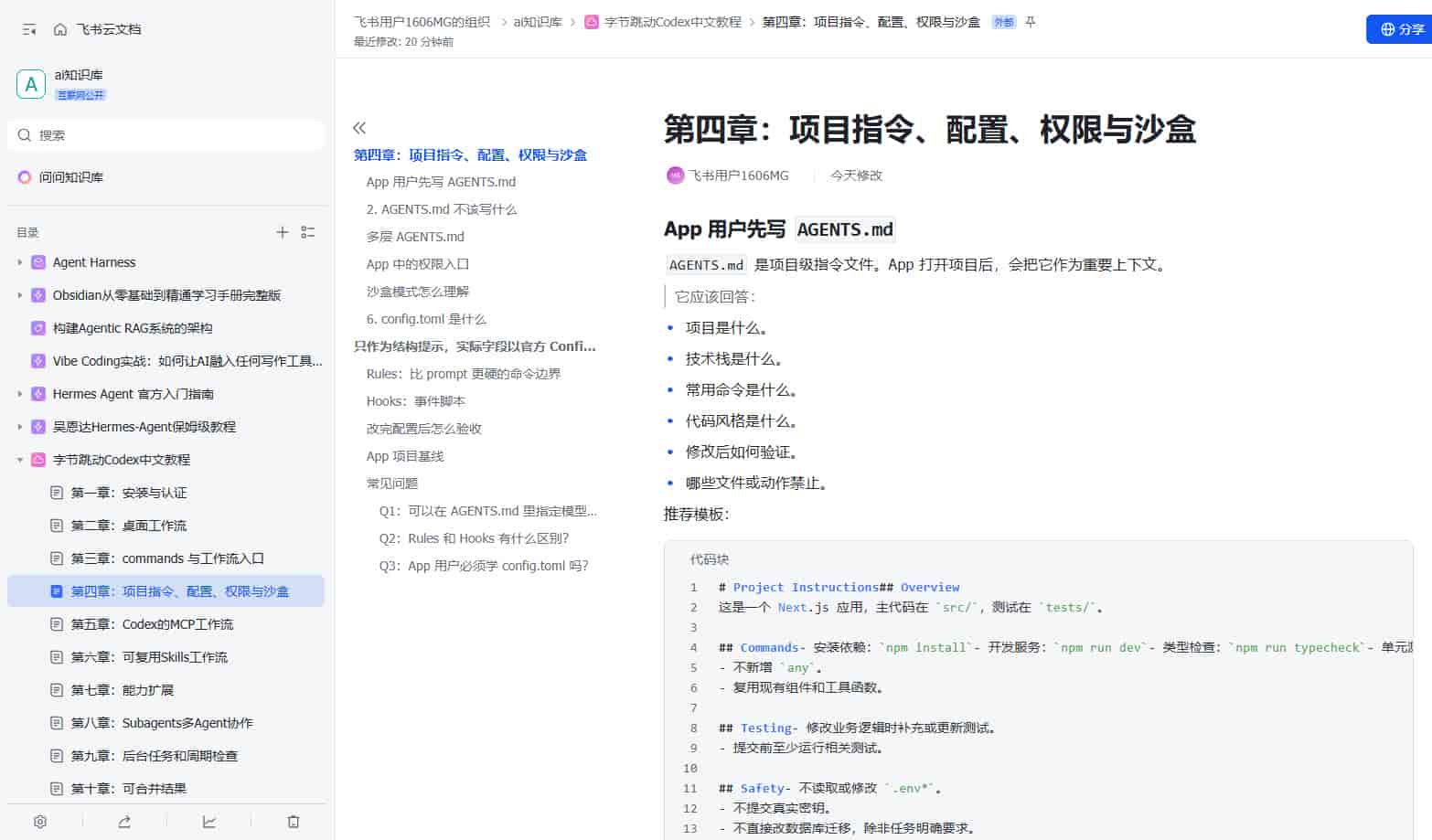The width and height of the screenshot is (1432, 840).
Task: Jump to outline item 6. config.toml 是什么
Action: coord(426,319)
